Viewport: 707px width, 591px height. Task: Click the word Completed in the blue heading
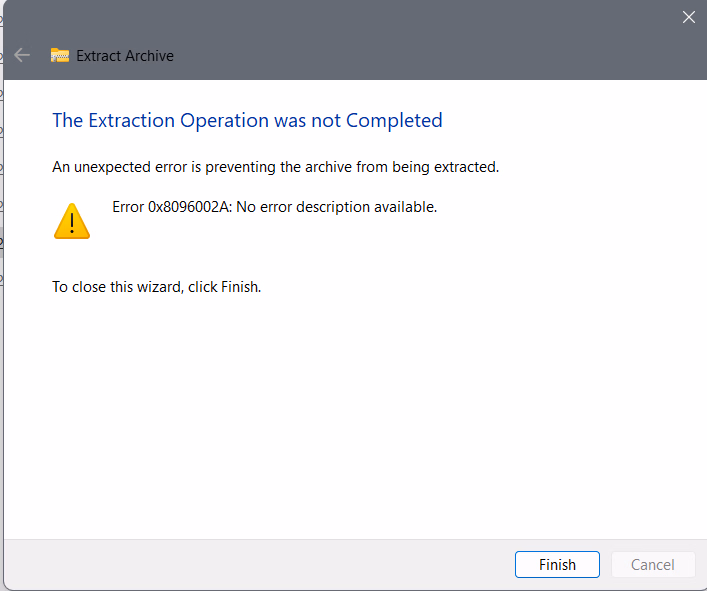pyautogui.click(x=394, y=121)
